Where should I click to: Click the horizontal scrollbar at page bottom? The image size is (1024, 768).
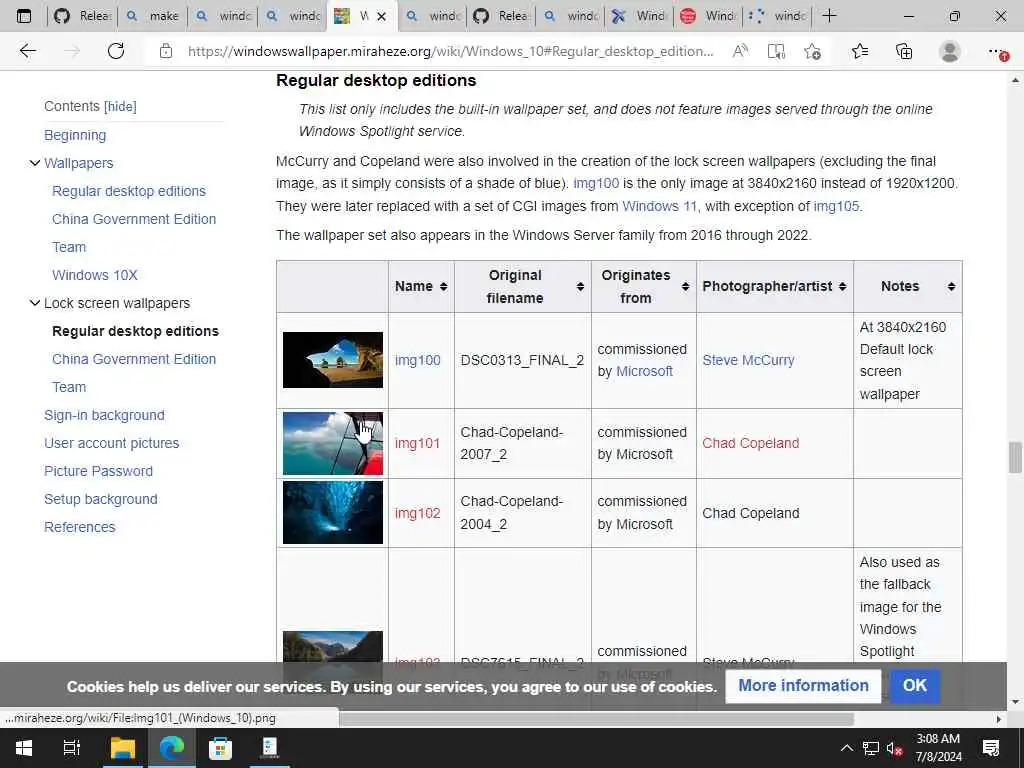tap(596, 719)
